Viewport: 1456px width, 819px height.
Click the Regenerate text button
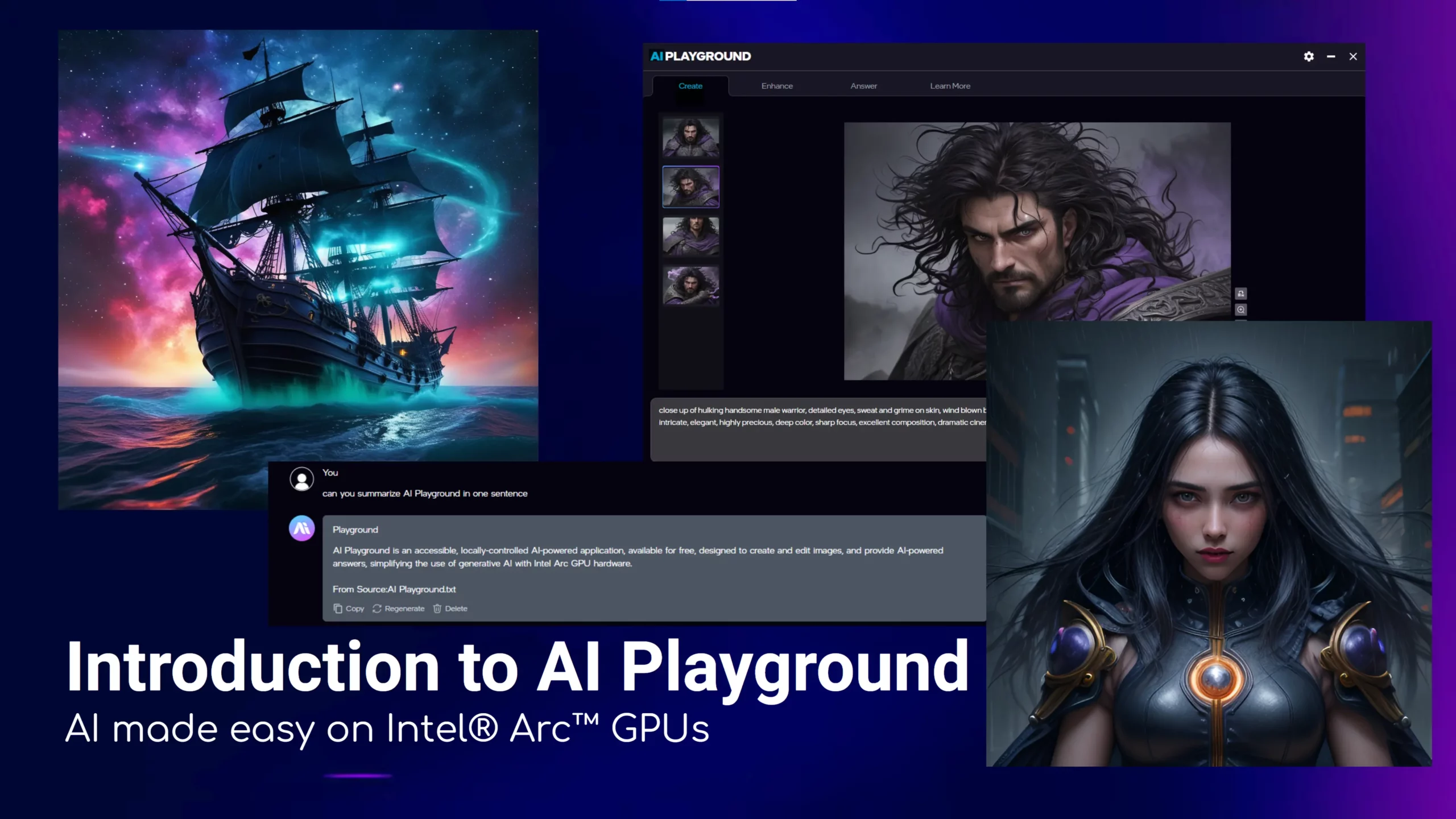[404, 609]
